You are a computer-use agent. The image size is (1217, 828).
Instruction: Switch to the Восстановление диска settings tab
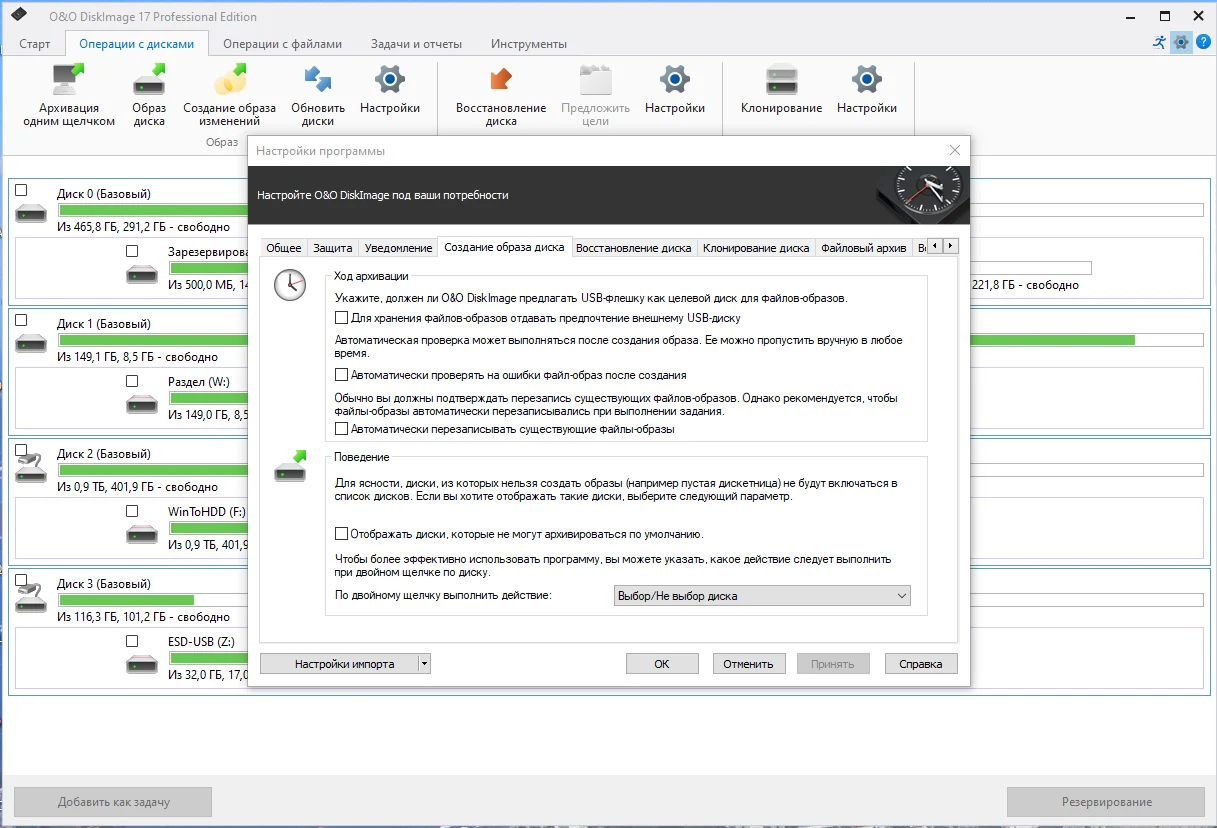coord(634,248)
